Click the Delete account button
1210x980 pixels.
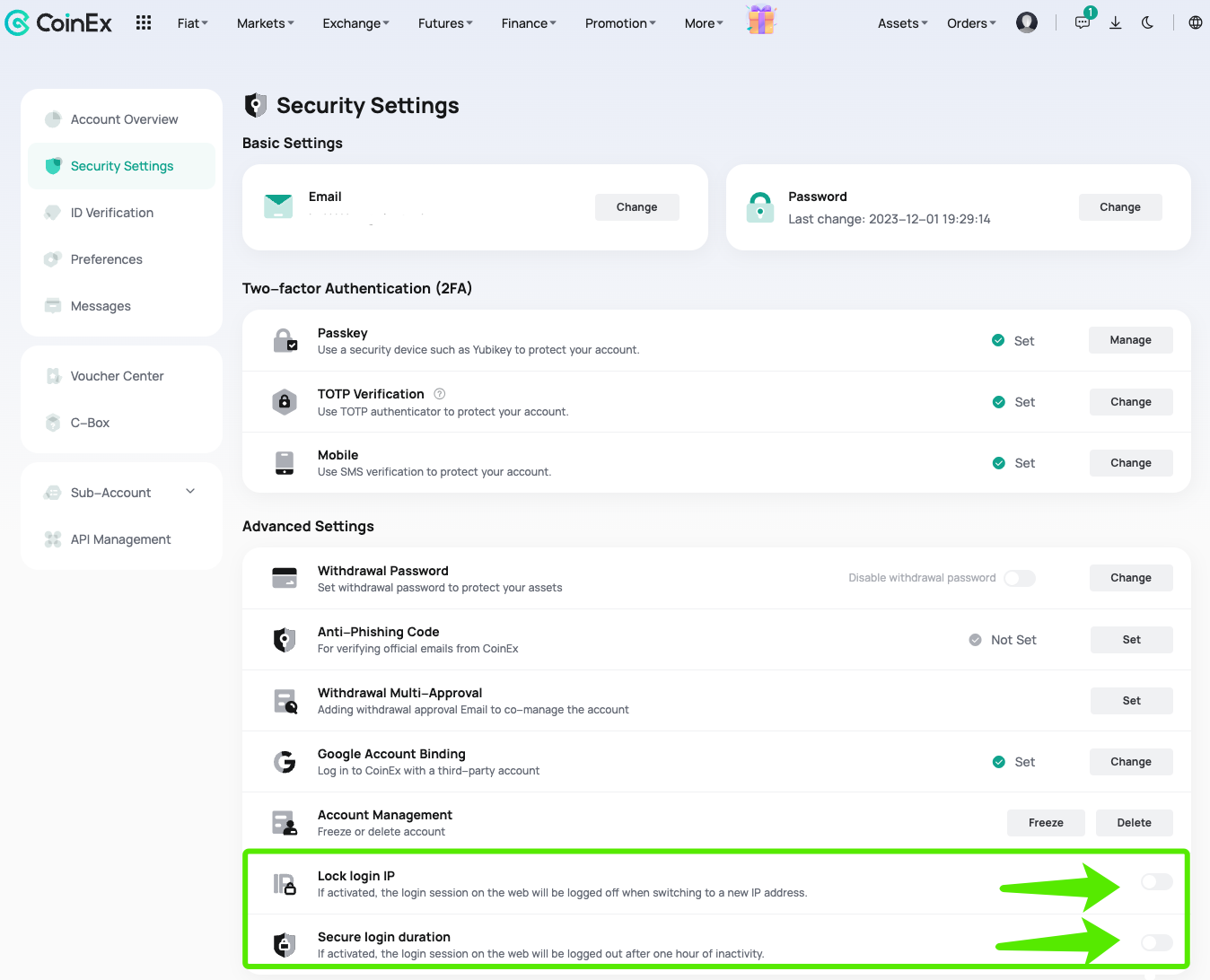(1135, 823)
